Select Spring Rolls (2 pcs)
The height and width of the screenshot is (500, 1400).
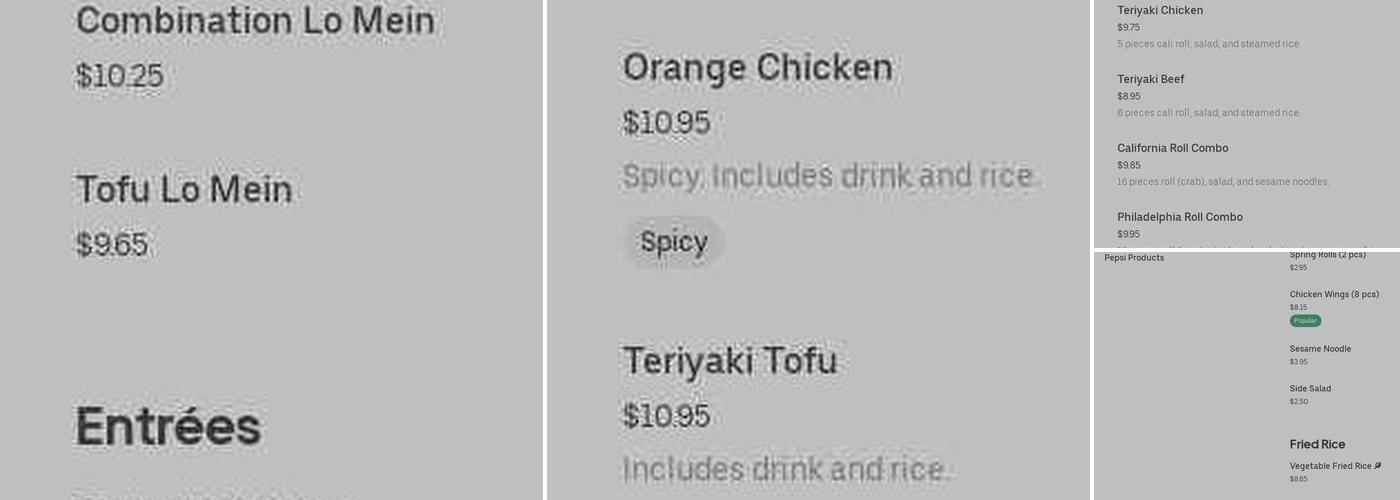pyautogui.click(x=1327, y=255)
